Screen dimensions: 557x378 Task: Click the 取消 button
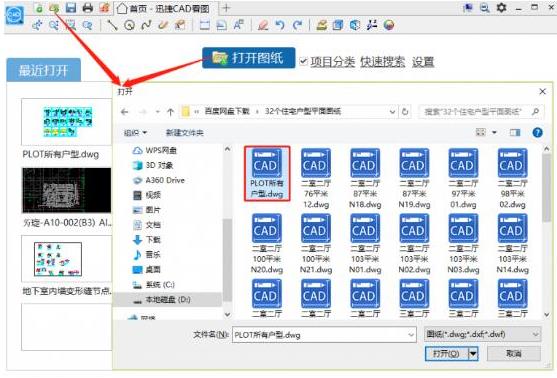(x=514, y=353)
